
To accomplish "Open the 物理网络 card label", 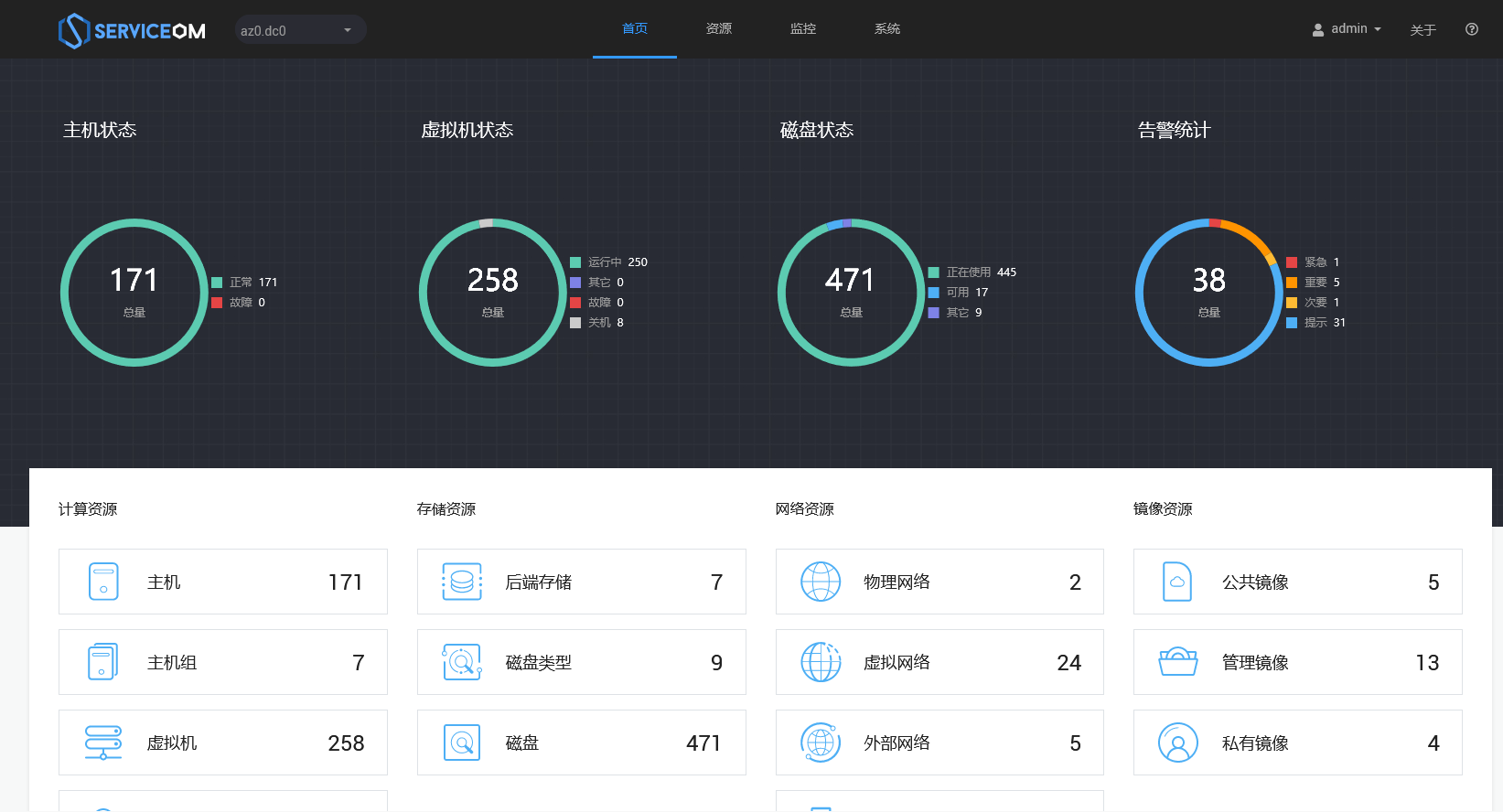I will pyautogui.click(x=896, y=582).
